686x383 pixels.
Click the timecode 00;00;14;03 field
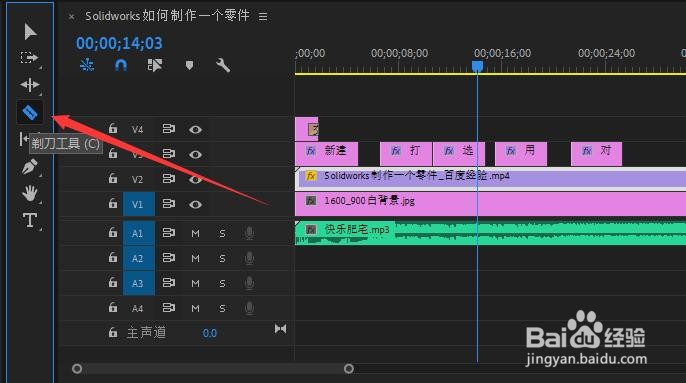pos(119,43)
